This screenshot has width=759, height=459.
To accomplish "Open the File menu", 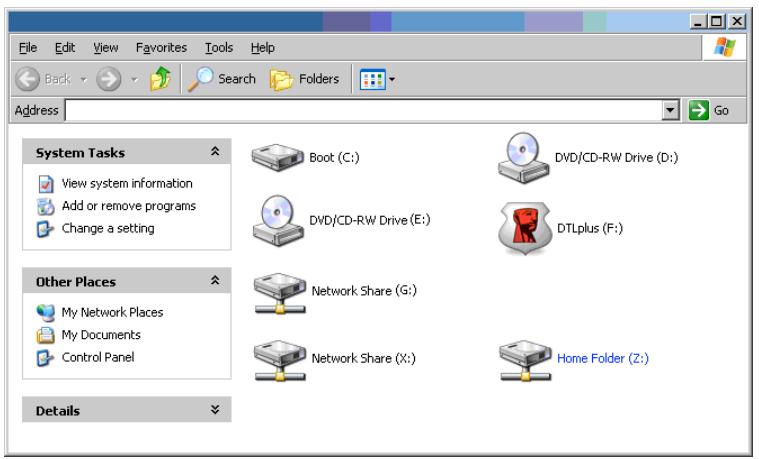I will coord(28,47).
